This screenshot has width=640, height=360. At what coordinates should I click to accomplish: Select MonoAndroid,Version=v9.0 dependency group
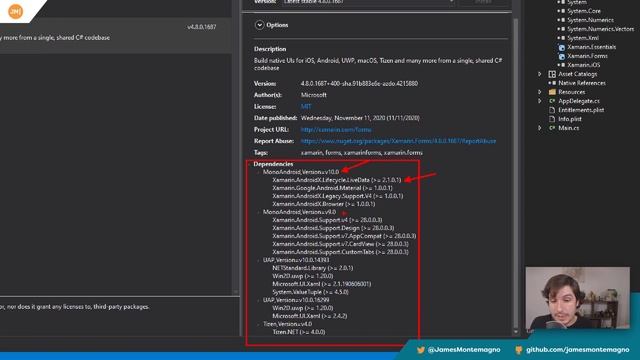tap(299, 212)
